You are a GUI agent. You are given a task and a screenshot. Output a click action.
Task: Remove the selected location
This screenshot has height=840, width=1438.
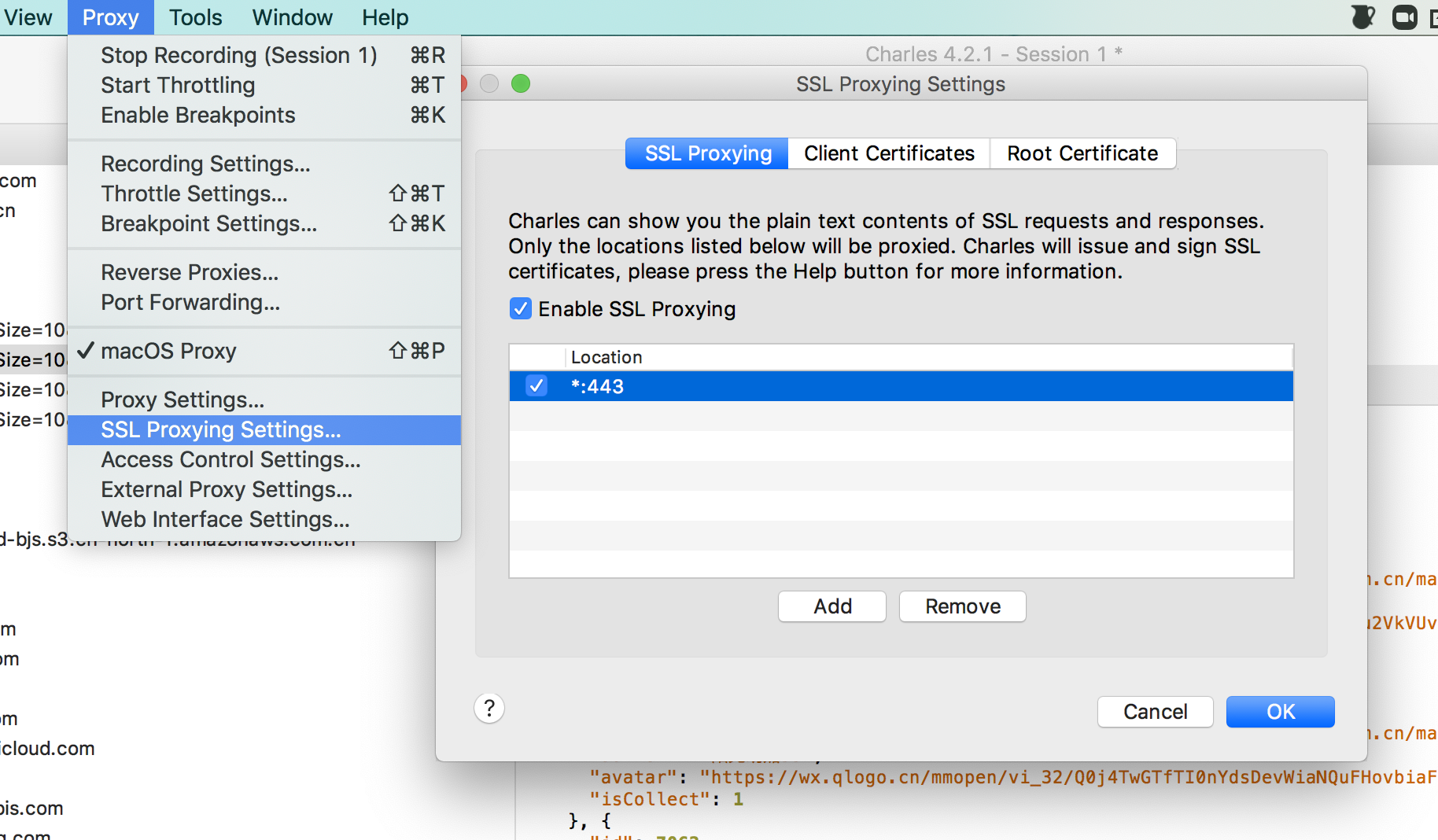(962, 606)
